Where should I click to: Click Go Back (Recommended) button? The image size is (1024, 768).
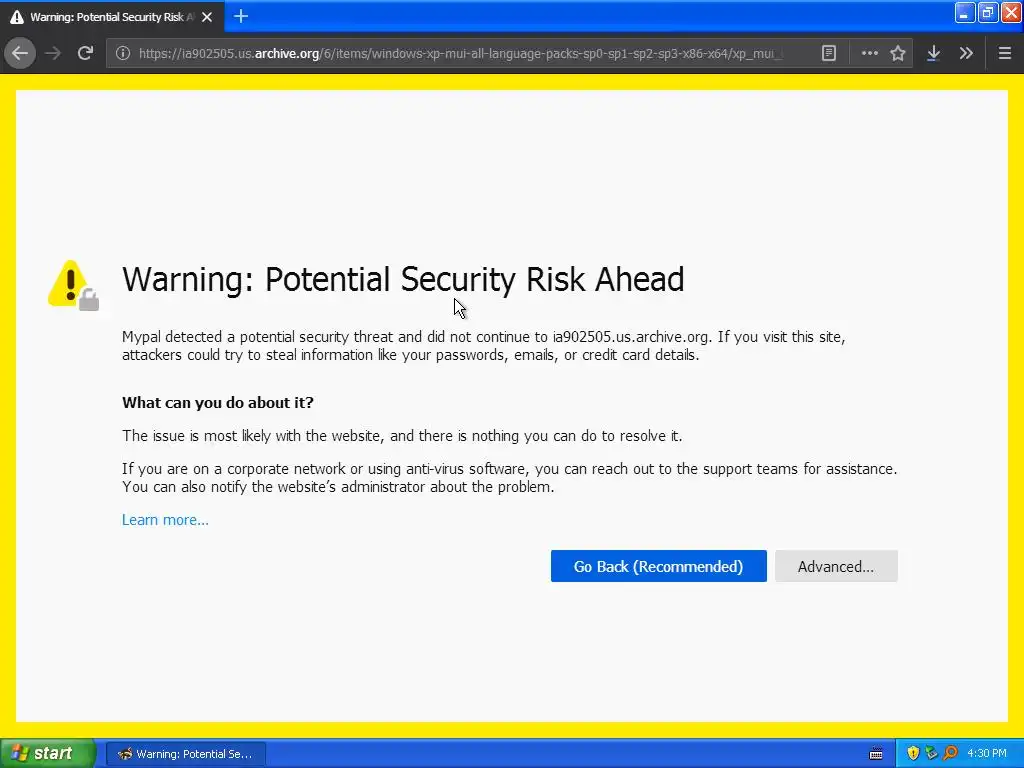tap(658, 566)
